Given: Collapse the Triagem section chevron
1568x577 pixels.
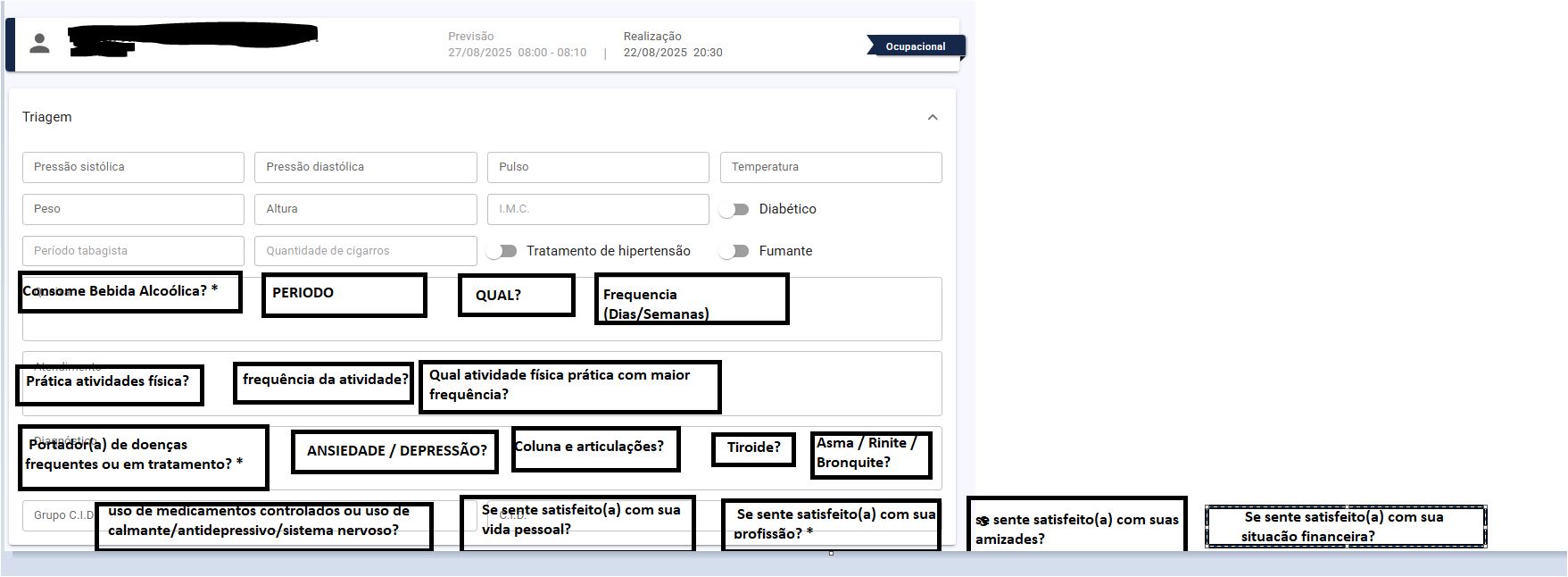Looking at the screenshot, I should pyautogui.click(x=933, y=117).
